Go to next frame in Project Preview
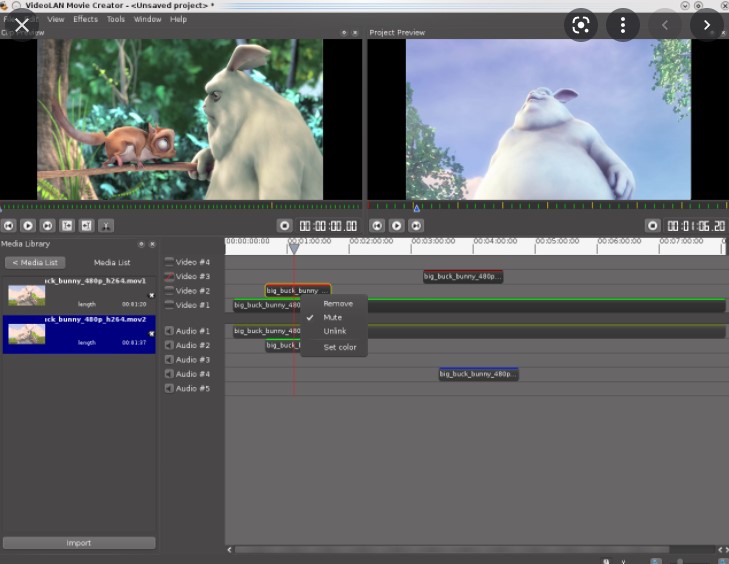The height and width of the screenshot is (564, 729). [416, 226]
